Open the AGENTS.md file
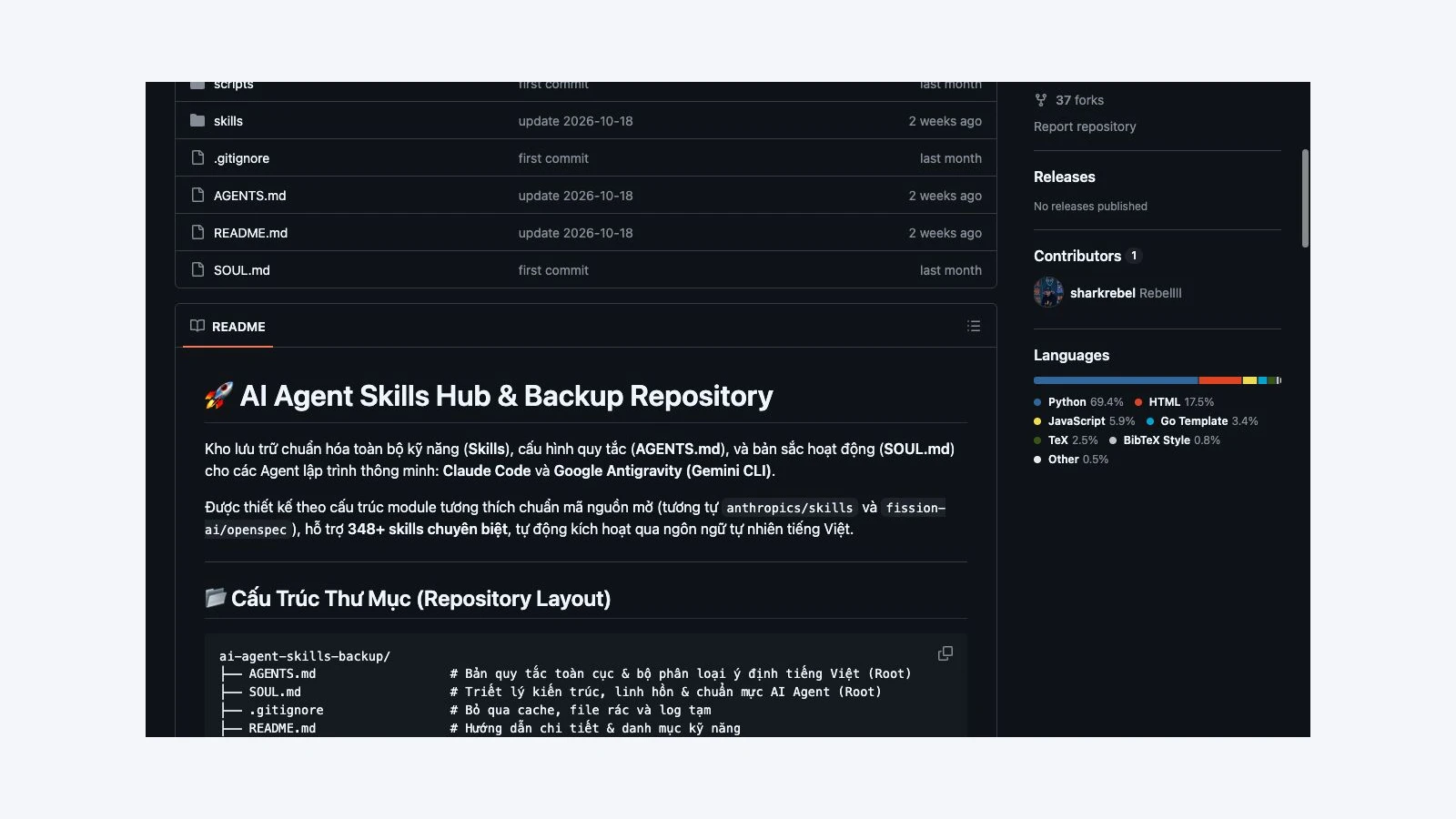 tap(250, 196)
